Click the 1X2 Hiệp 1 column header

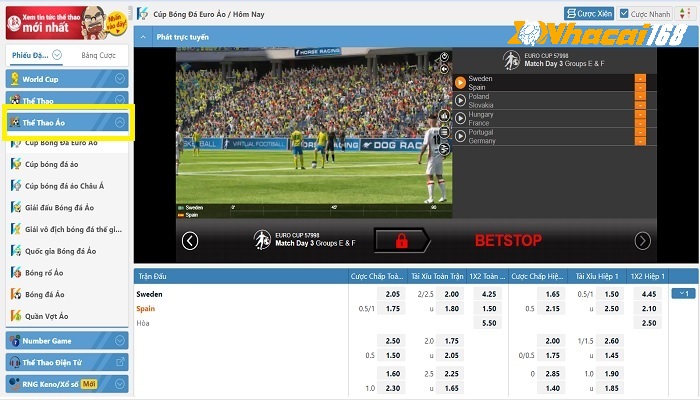point(647,276)
